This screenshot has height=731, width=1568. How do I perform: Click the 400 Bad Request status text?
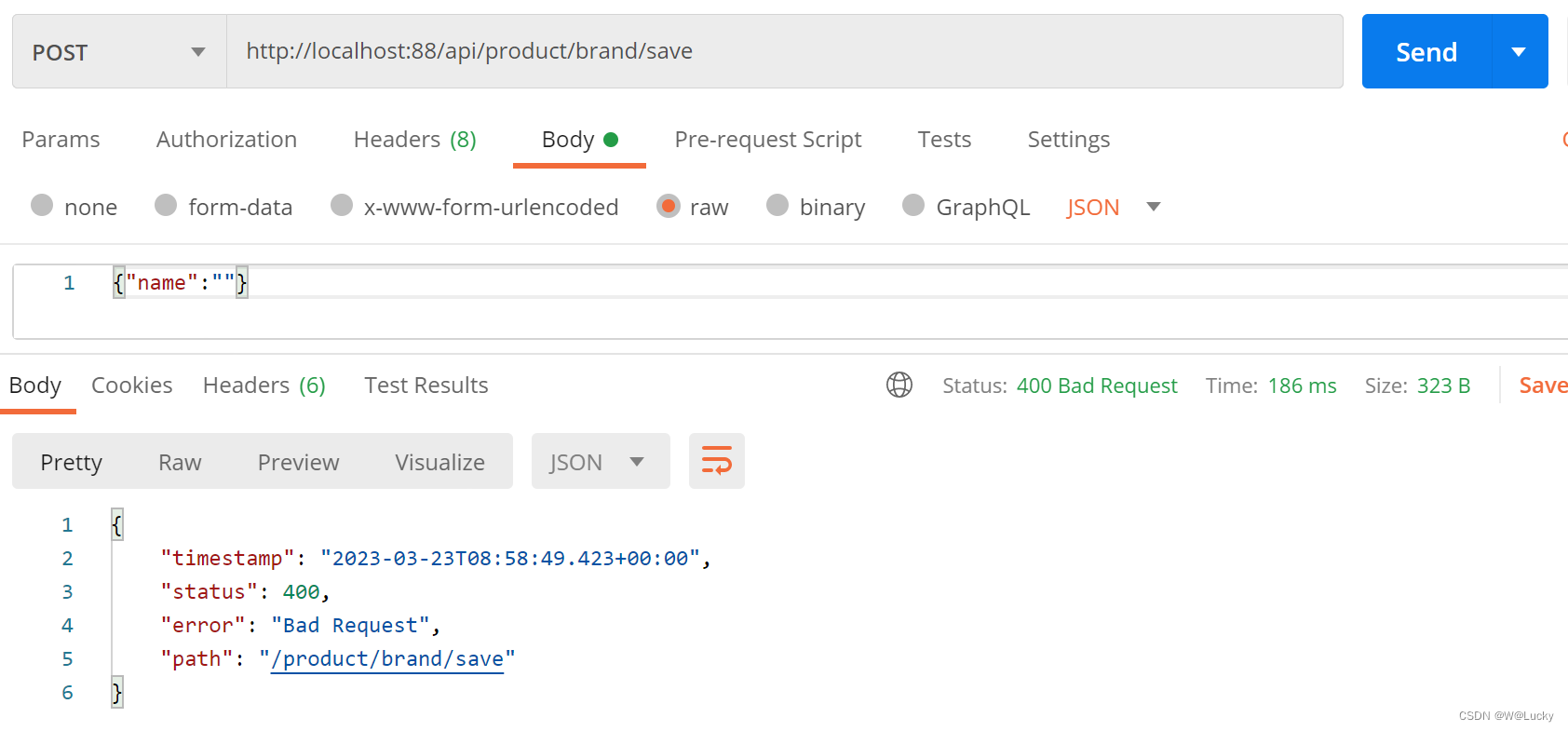[1097, 386]
